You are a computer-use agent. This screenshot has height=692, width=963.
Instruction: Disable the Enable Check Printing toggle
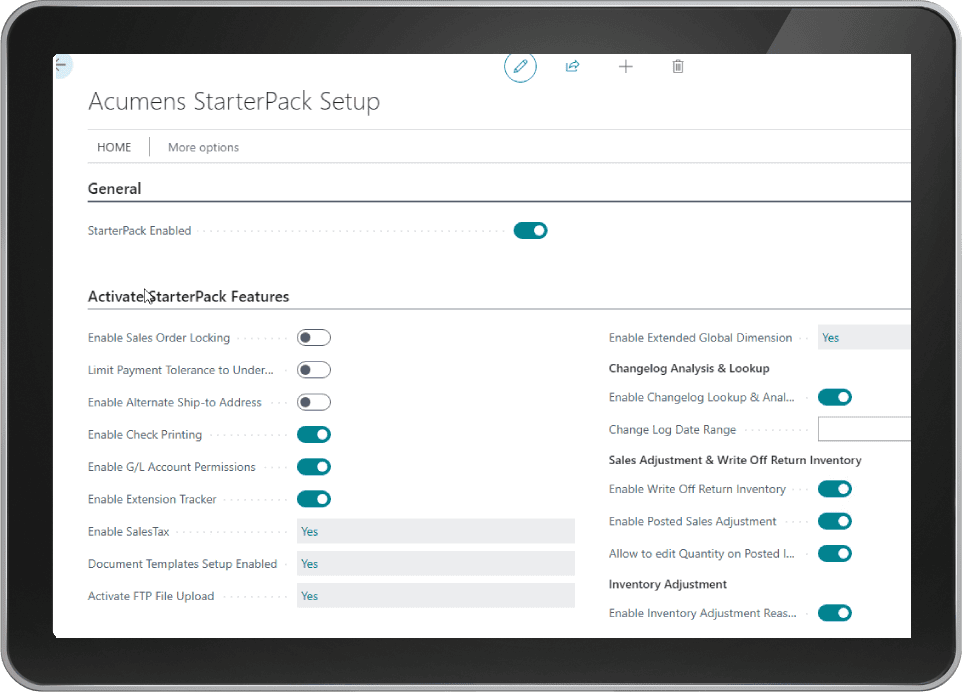click(314, 435)
